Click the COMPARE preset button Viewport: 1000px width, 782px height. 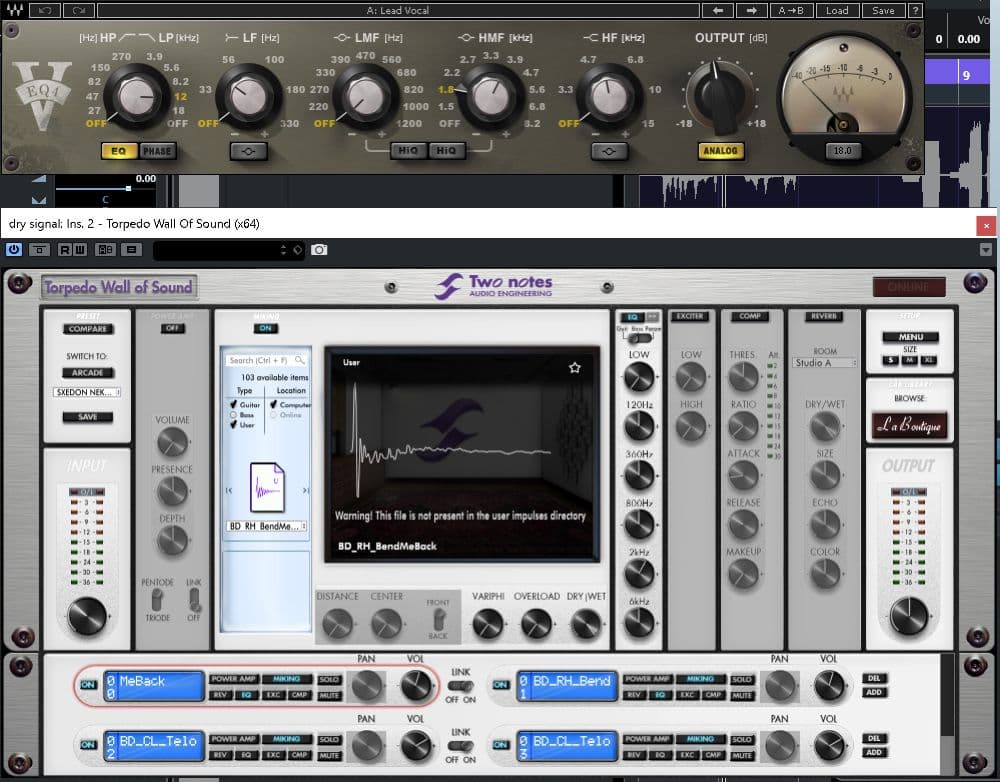pos(88,328)
